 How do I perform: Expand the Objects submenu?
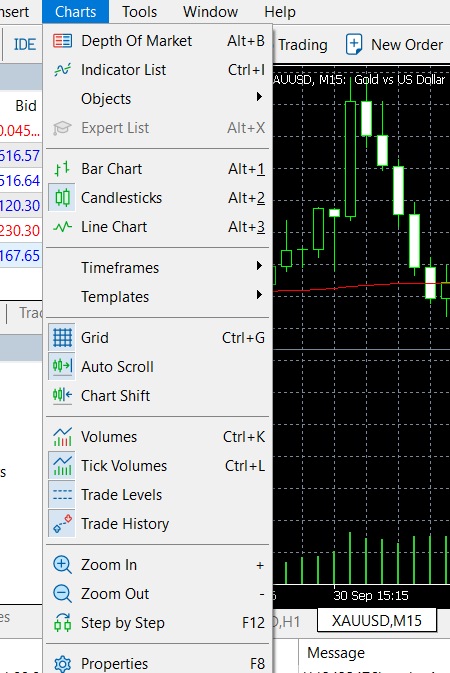(157, 99)
